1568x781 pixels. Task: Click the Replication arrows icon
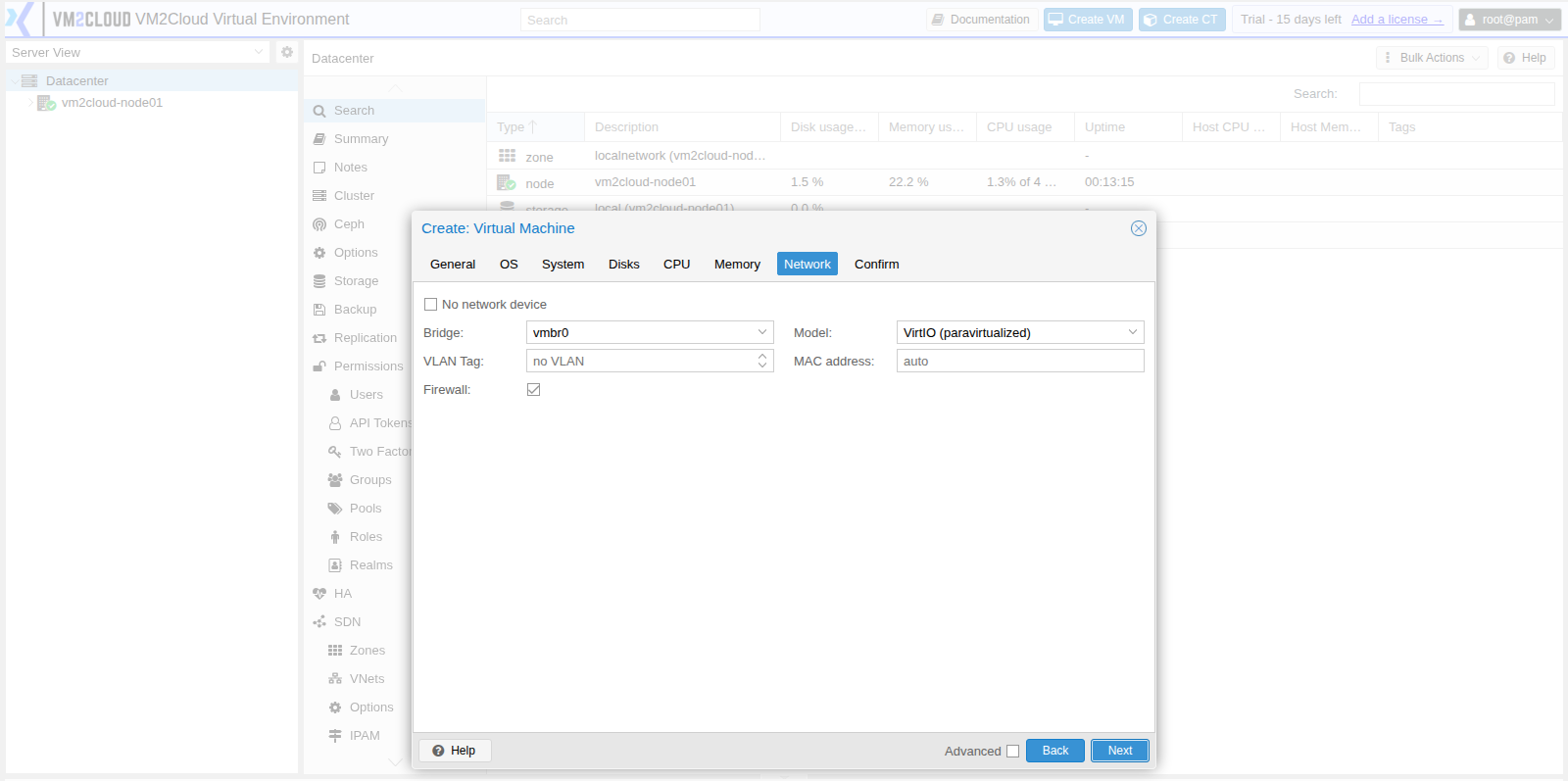pos(319,338)
